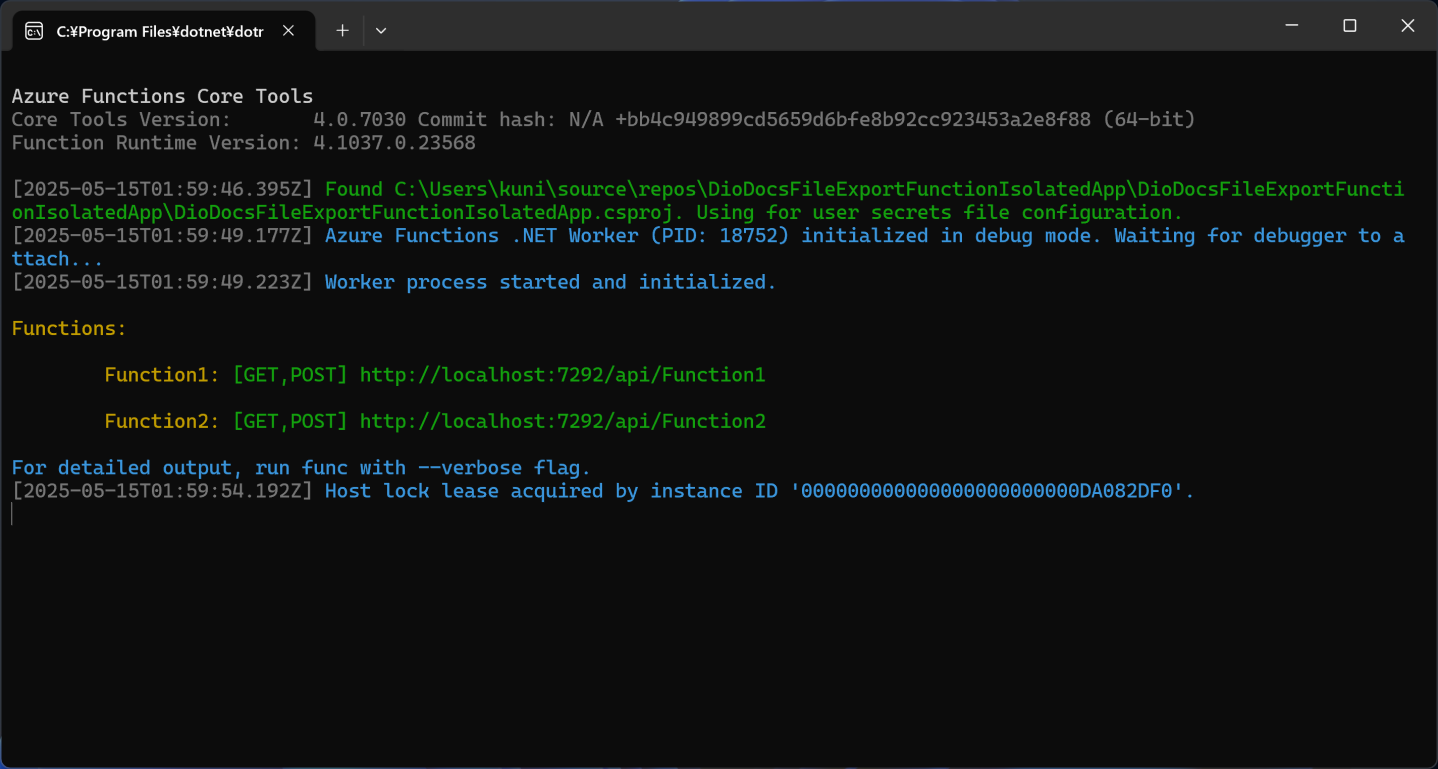Close the dotnet terminal tab
This screenshot has width=1438, height=769.
tap(288, 31)
